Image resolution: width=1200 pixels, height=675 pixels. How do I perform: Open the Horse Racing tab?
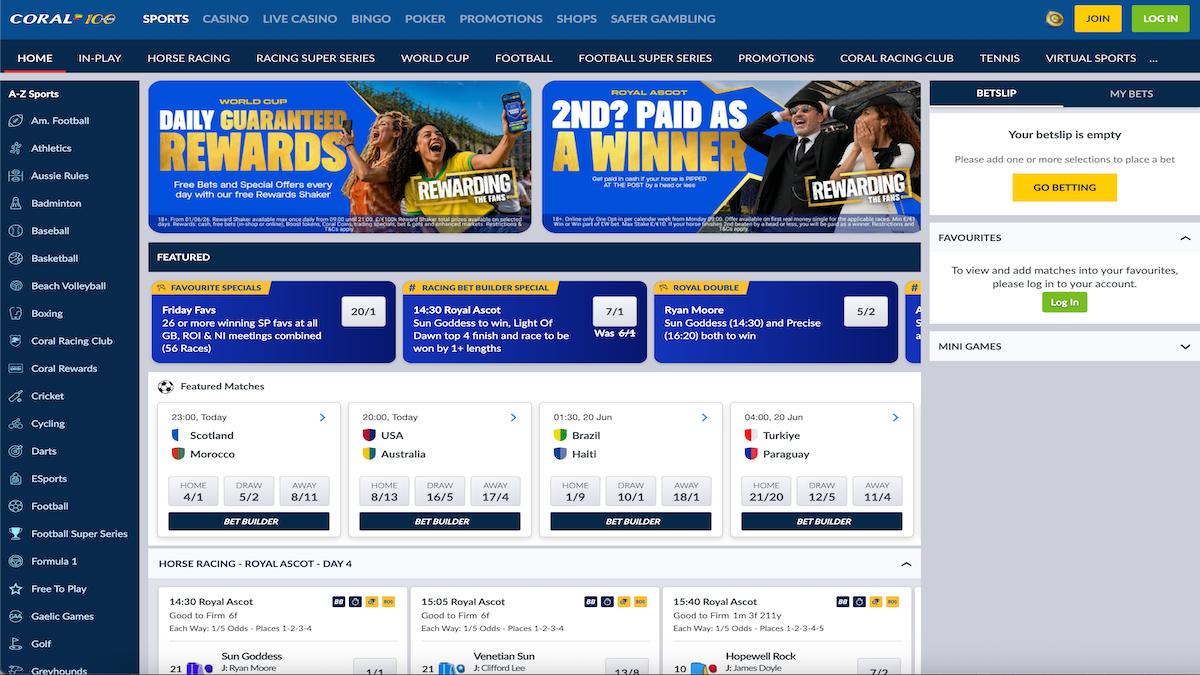coord(189,58)
